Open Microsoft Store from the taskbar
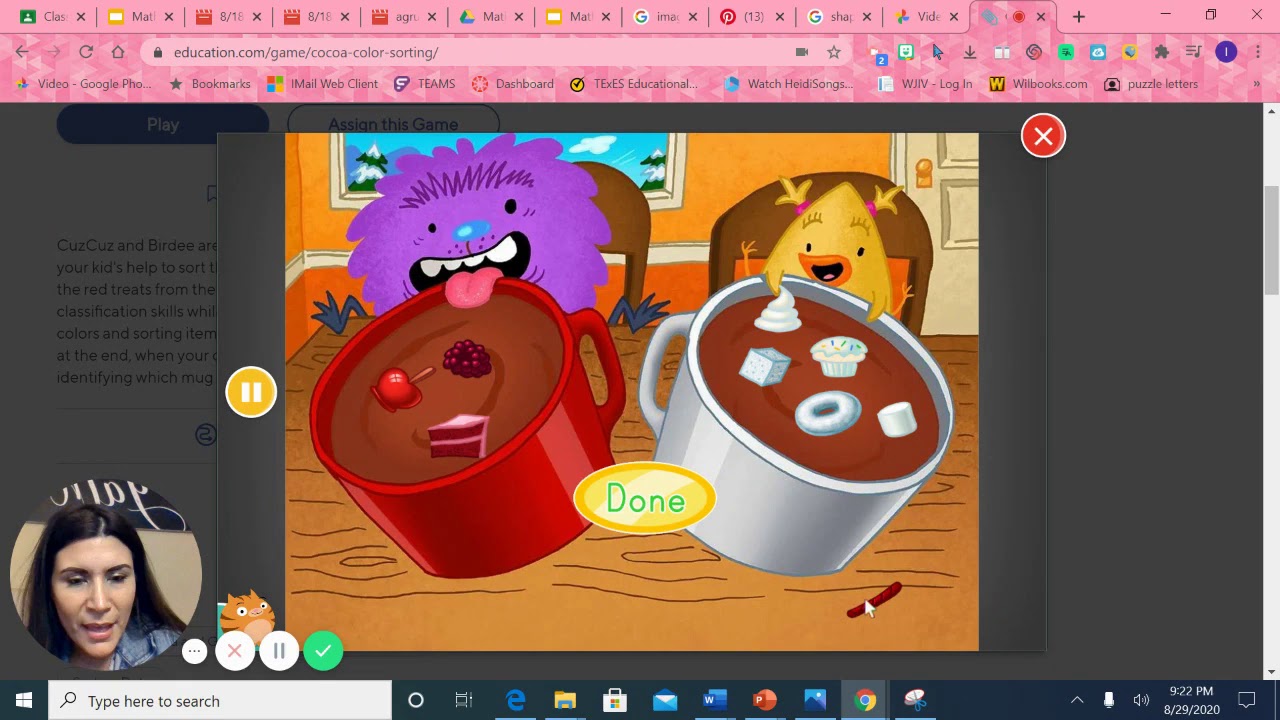Viewport: 1280px width, 720px height. pyautogui.click(x=615, y=700)
